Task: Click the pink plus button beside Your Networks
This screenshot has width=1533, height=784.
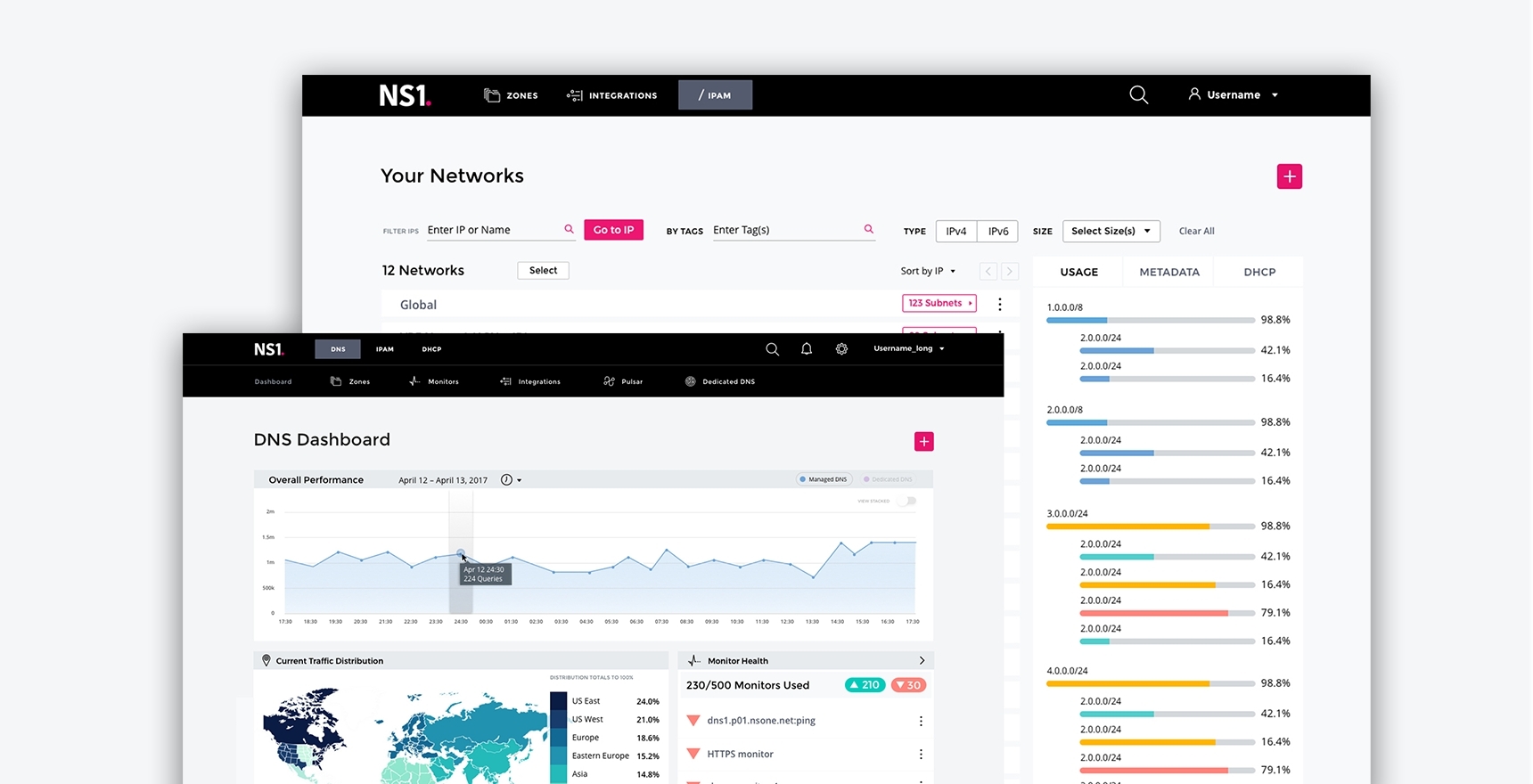Action: (1289, 176)
